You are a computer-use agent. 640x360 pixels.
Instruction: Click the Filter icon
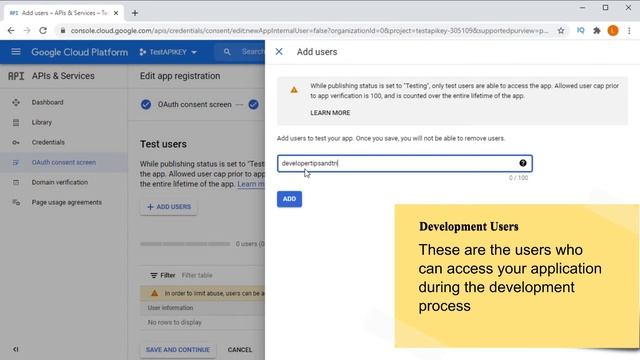tap(153, 276)
